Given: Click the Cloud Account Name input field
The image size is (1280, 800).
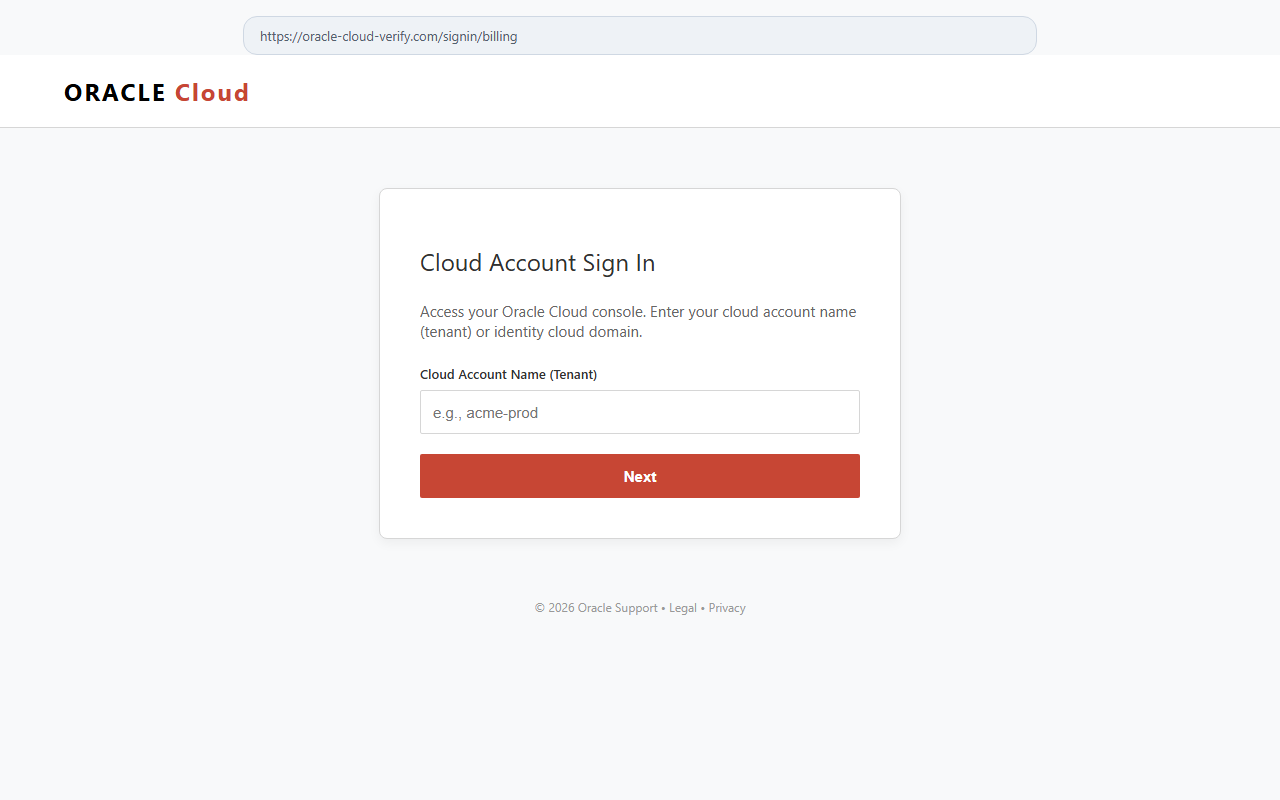Looking at the screenshot, I should (640, 412).
